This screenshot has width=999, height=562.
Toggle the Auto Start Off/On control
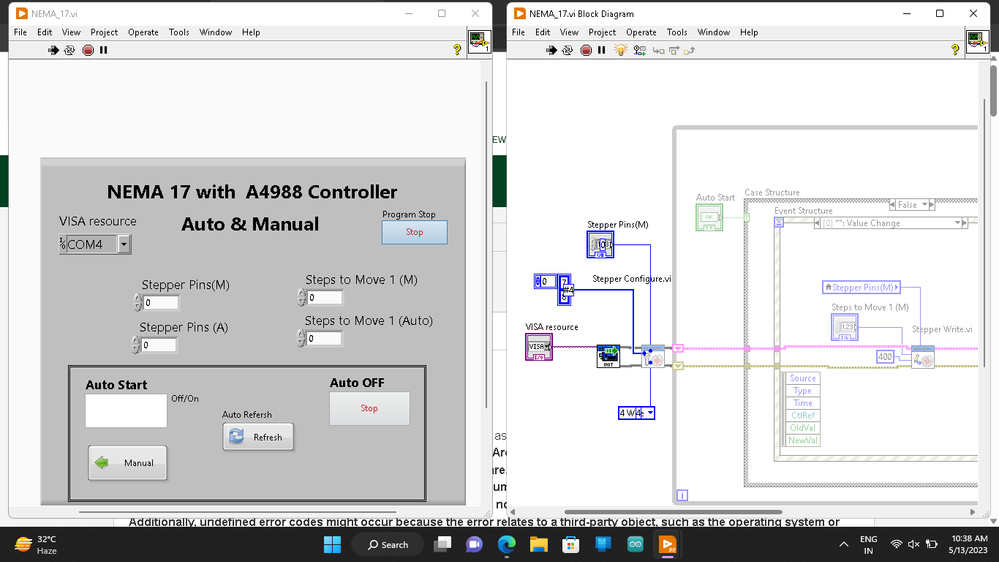pos(126,411)
